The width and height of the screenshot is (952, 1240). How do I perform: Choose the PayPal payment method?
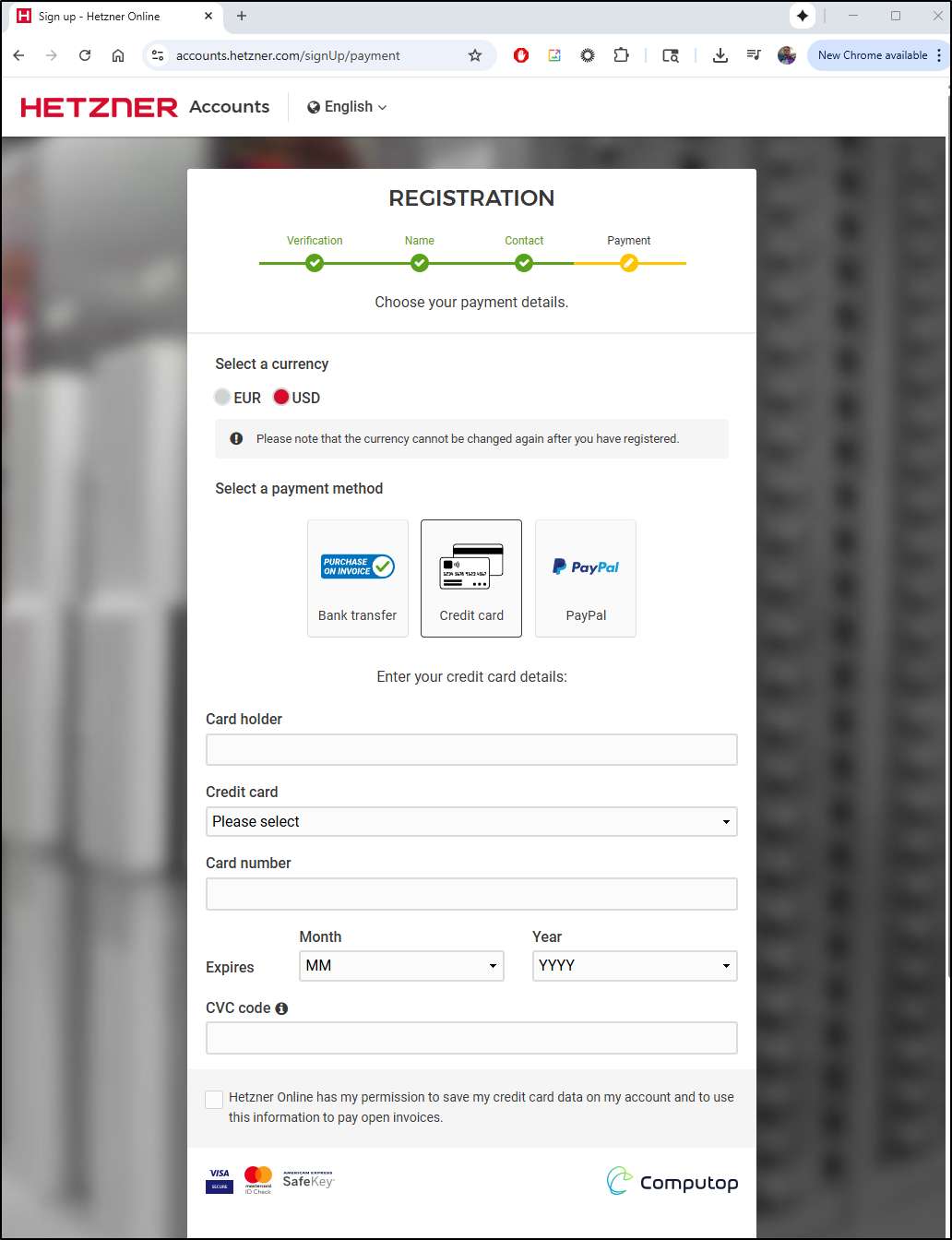coord(586,578)
